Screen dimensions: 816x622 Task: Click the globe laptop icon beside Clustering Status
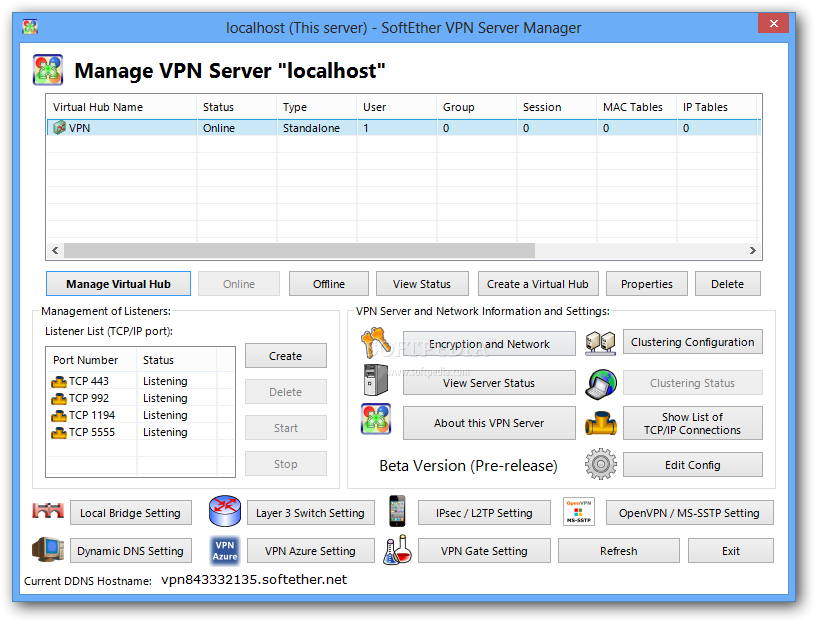pyautogui.click(x=601, y=384)
